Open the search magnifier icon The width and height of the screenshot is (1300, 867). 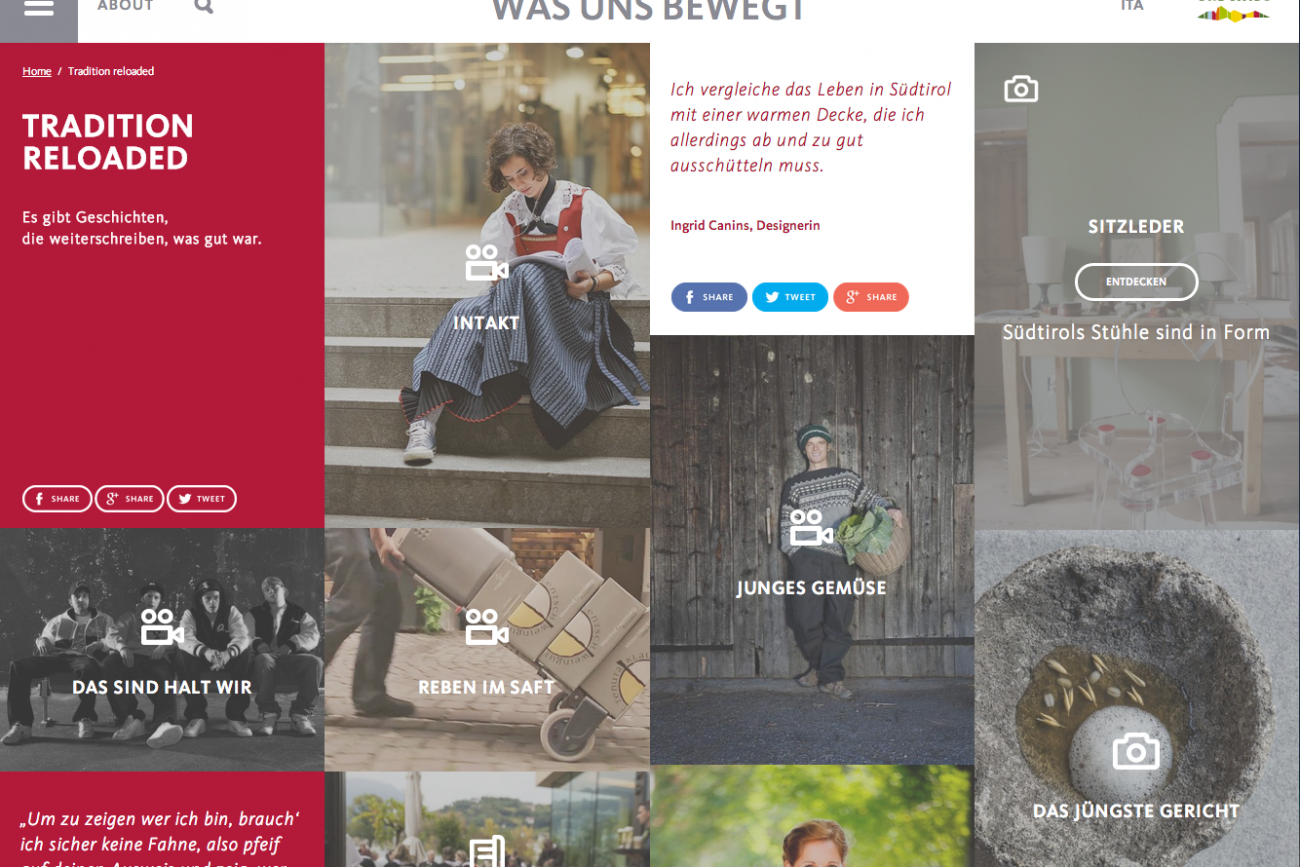204,6
